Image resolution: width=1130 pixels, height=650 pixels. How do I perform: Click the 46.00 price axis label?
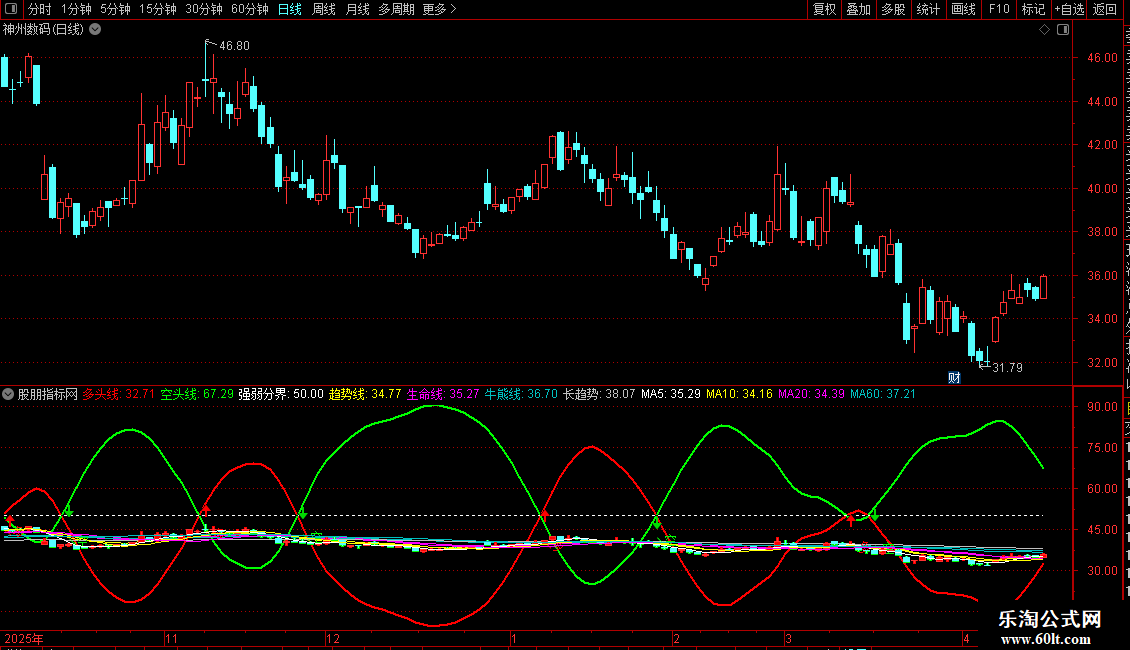1103,58
